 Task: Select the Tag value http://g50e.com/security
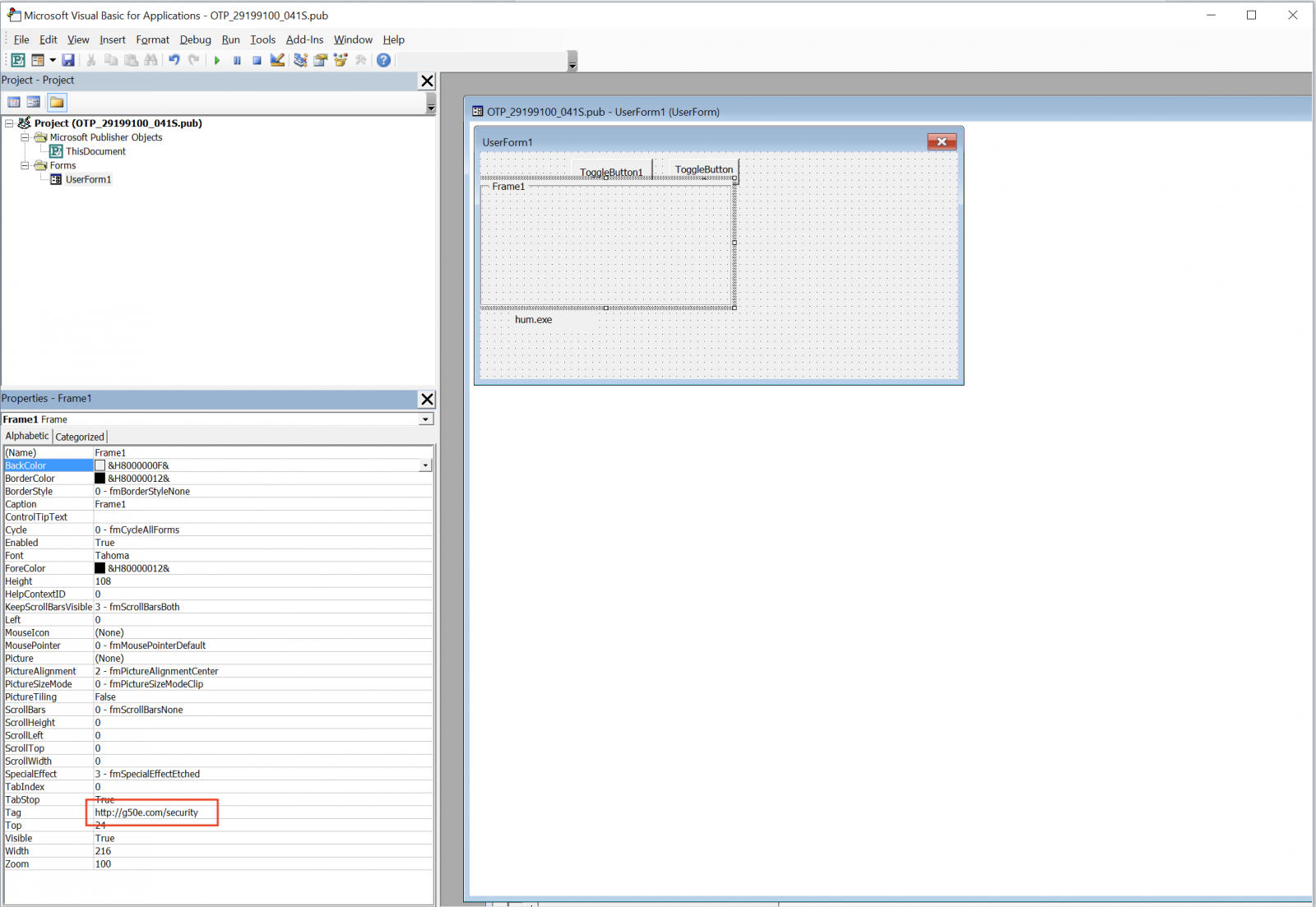tap(146, 812)
